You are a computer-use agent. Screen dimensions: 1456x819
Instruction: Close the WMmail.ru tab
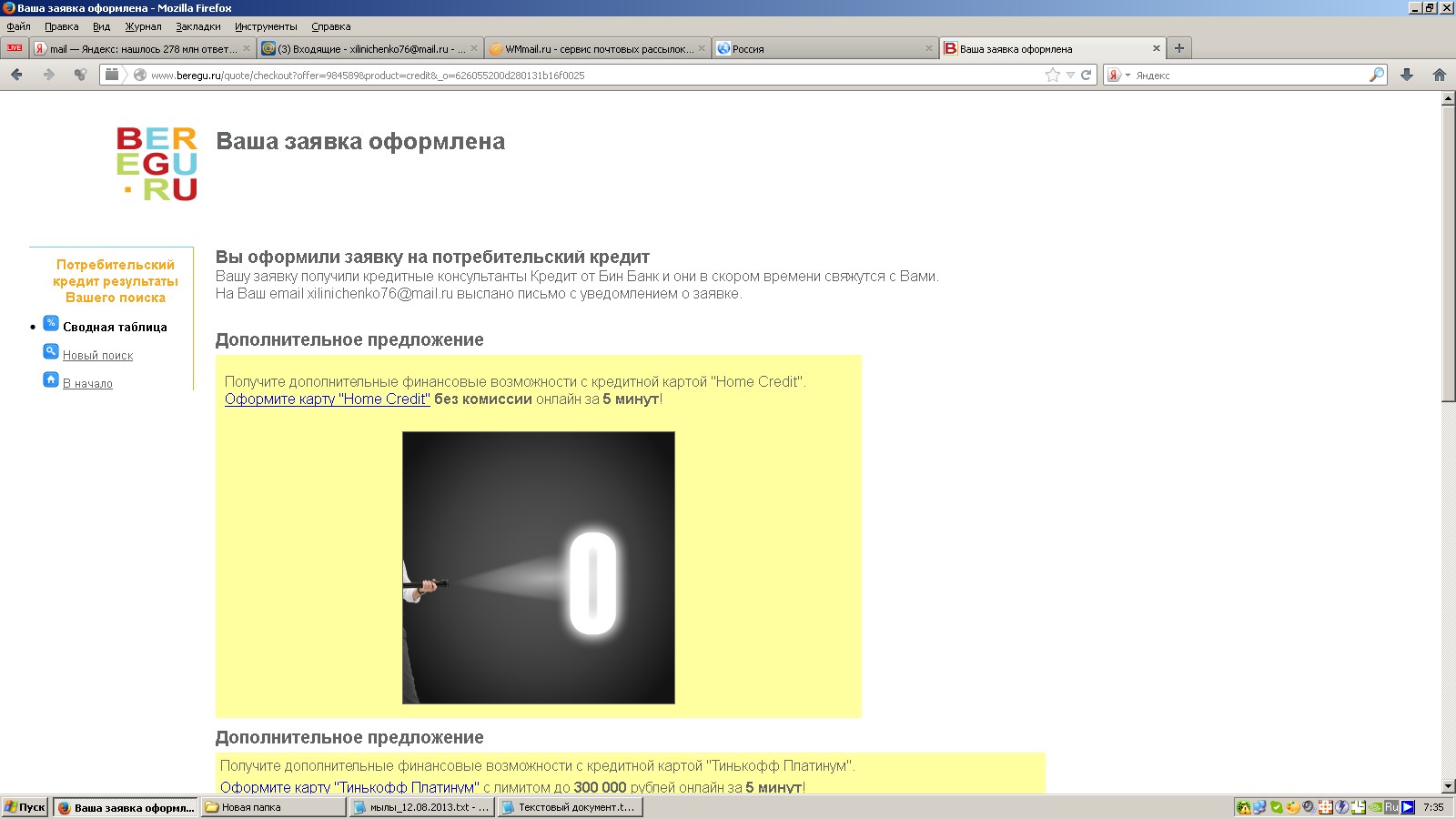point(702,48)
